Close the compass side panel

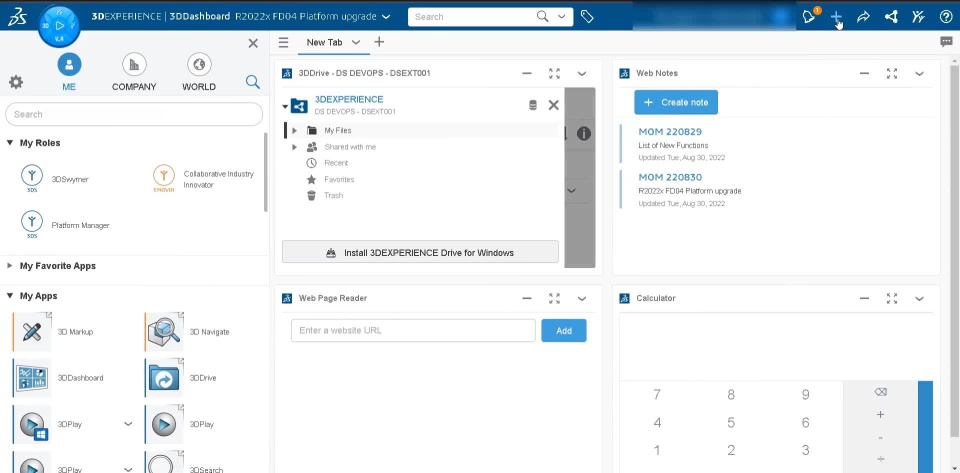click(x=253, y=43)
